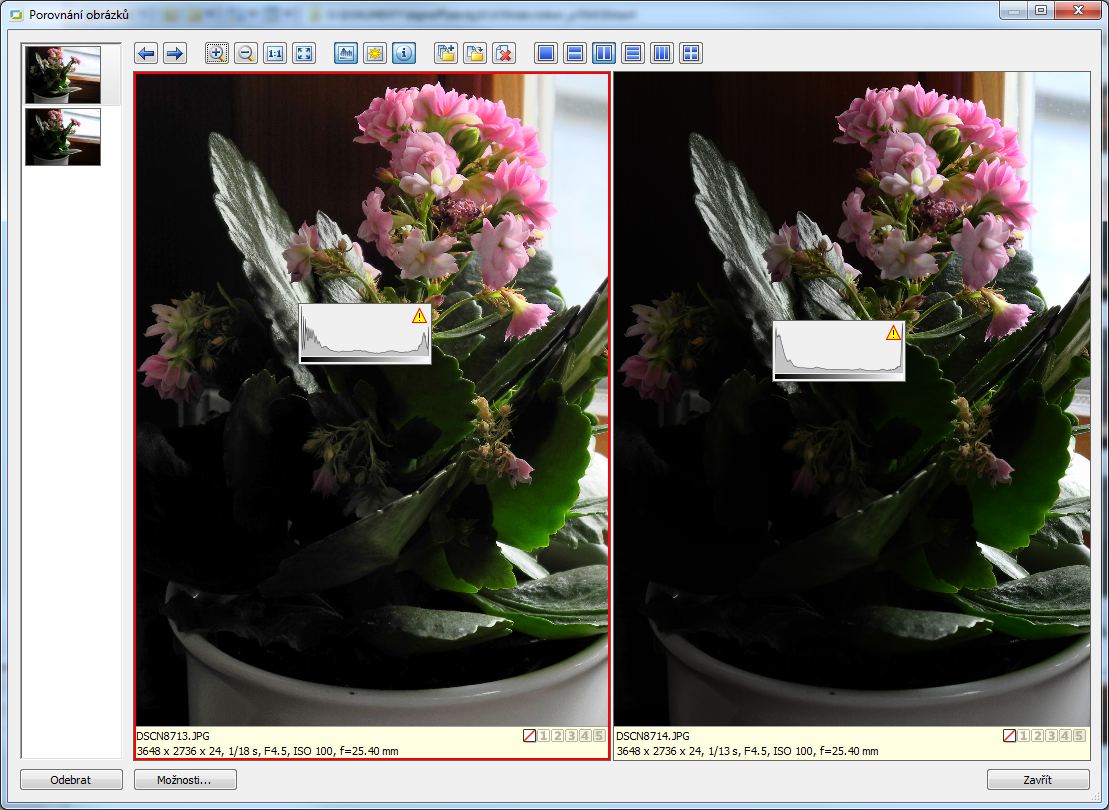Click the Zavřít button
Viewport: 1109px width, 810px height.
click(1037, 780)
